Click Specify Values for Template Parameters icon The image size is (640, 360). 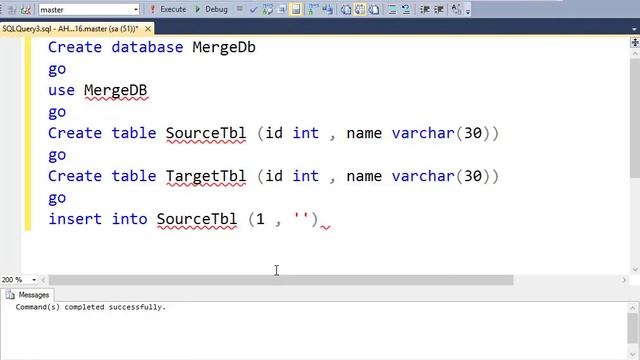click(x=456, y=9)
